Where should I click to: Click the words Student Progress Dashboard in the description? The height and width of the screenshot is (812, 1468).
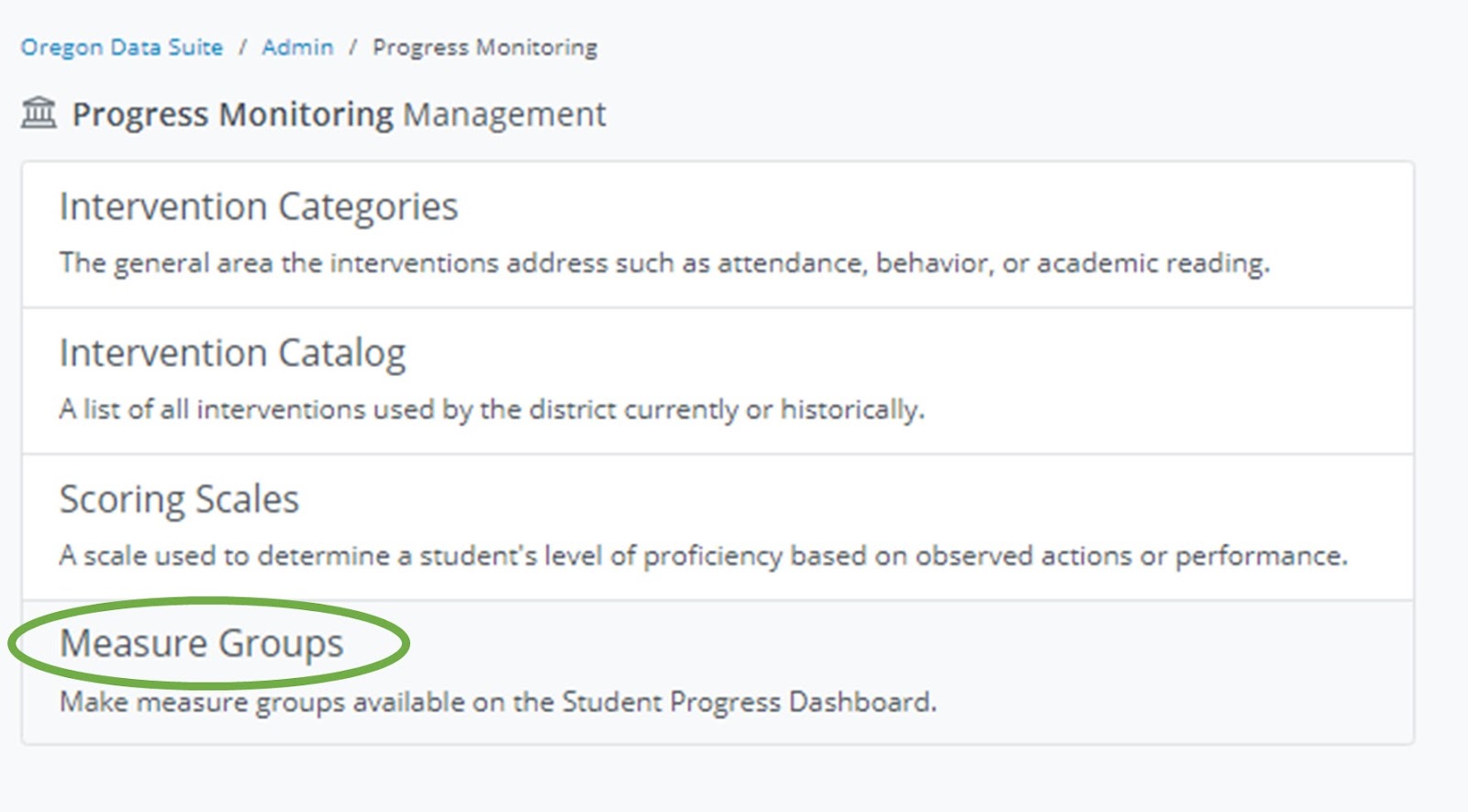click(748, 703)
